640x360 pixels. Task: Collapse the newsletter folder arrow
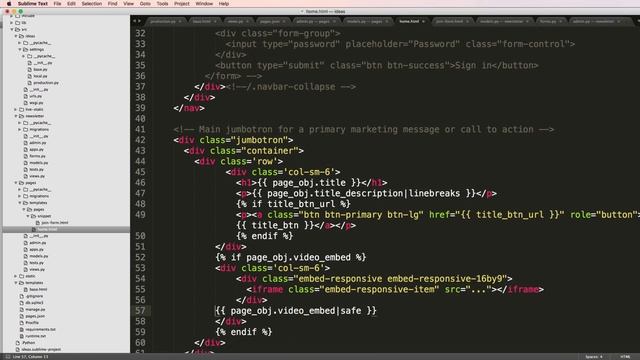click(16, 116)
